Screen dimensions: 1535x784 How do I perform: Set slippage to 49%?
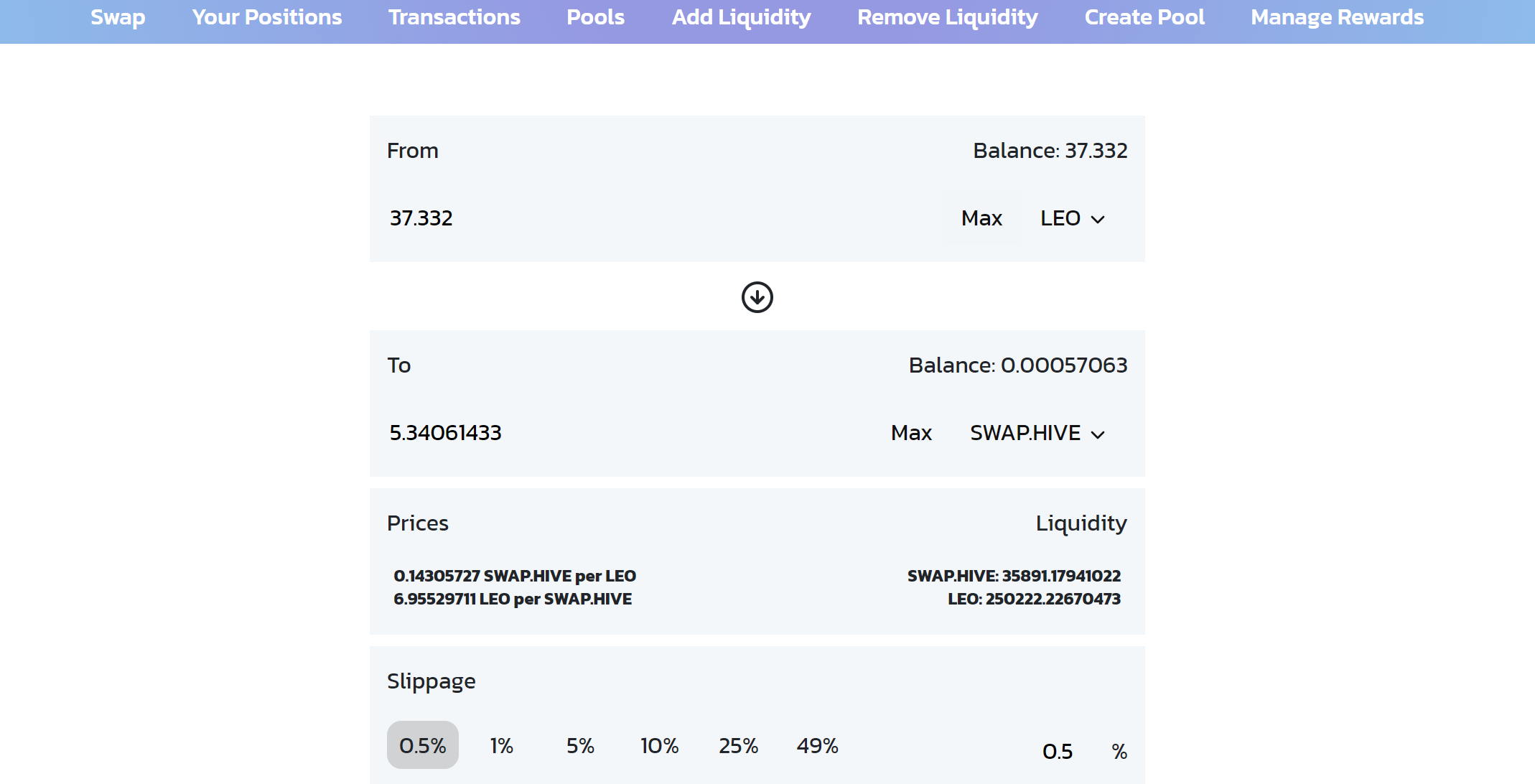coord(817,745)
